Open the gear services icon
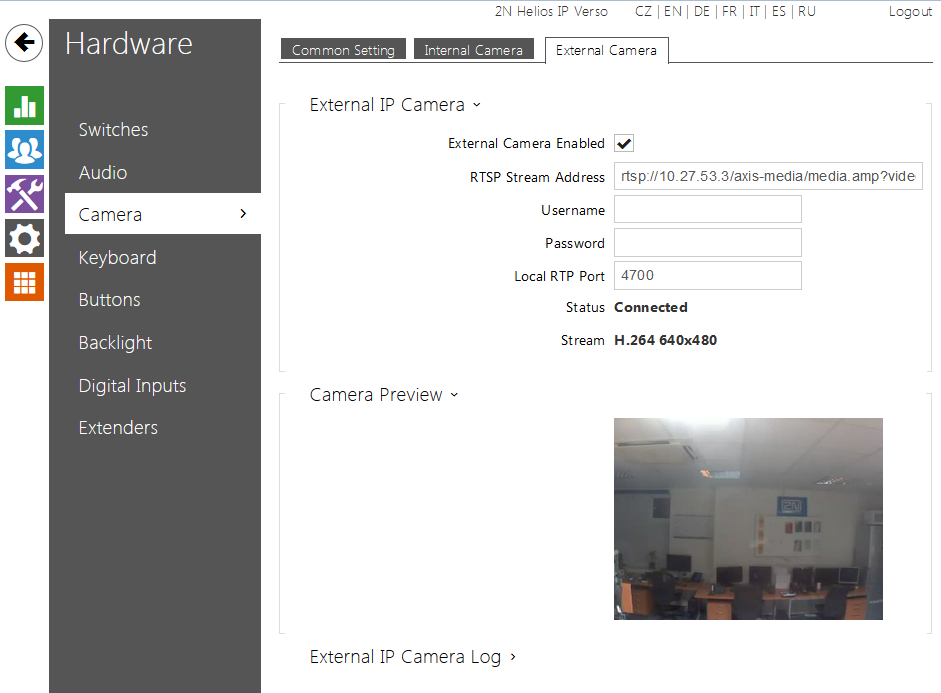 pos(24,238)
